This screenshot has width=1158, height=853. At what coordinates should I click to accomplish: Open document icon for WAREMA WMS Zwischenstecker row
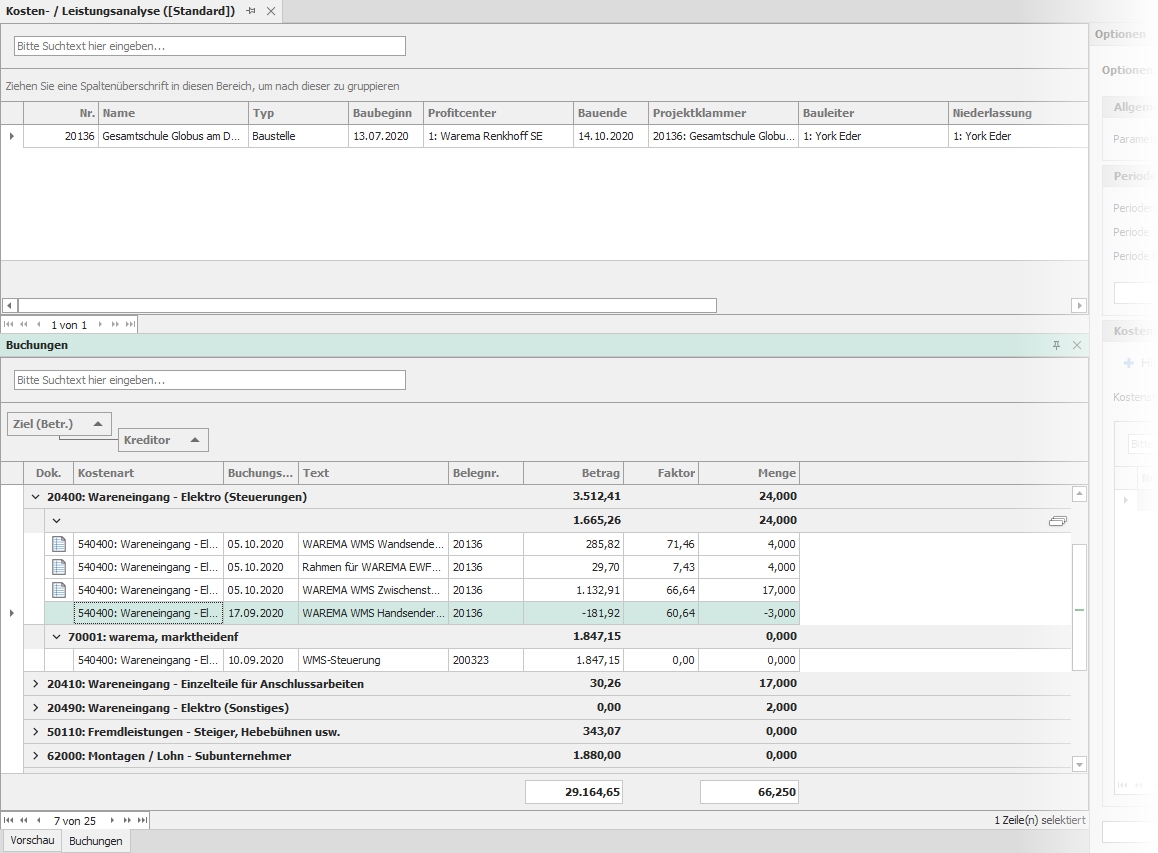coord(58,590)
